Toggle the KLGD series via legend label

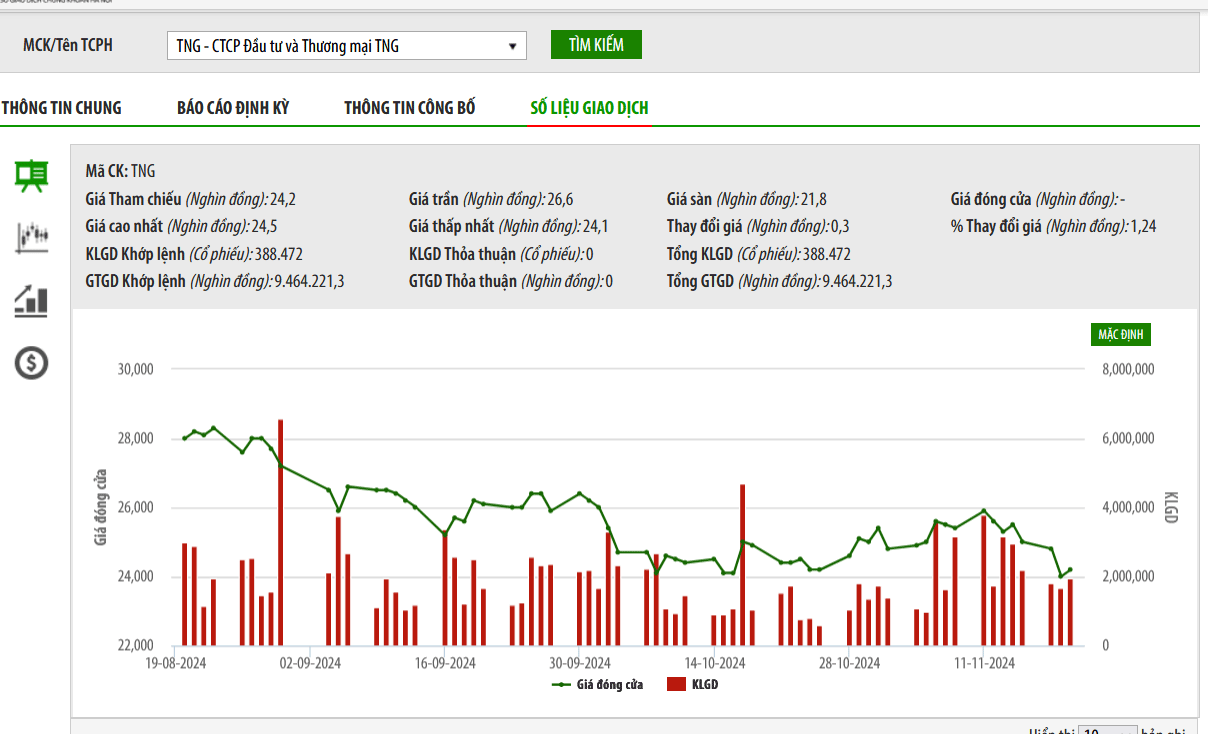pos(704,685)
